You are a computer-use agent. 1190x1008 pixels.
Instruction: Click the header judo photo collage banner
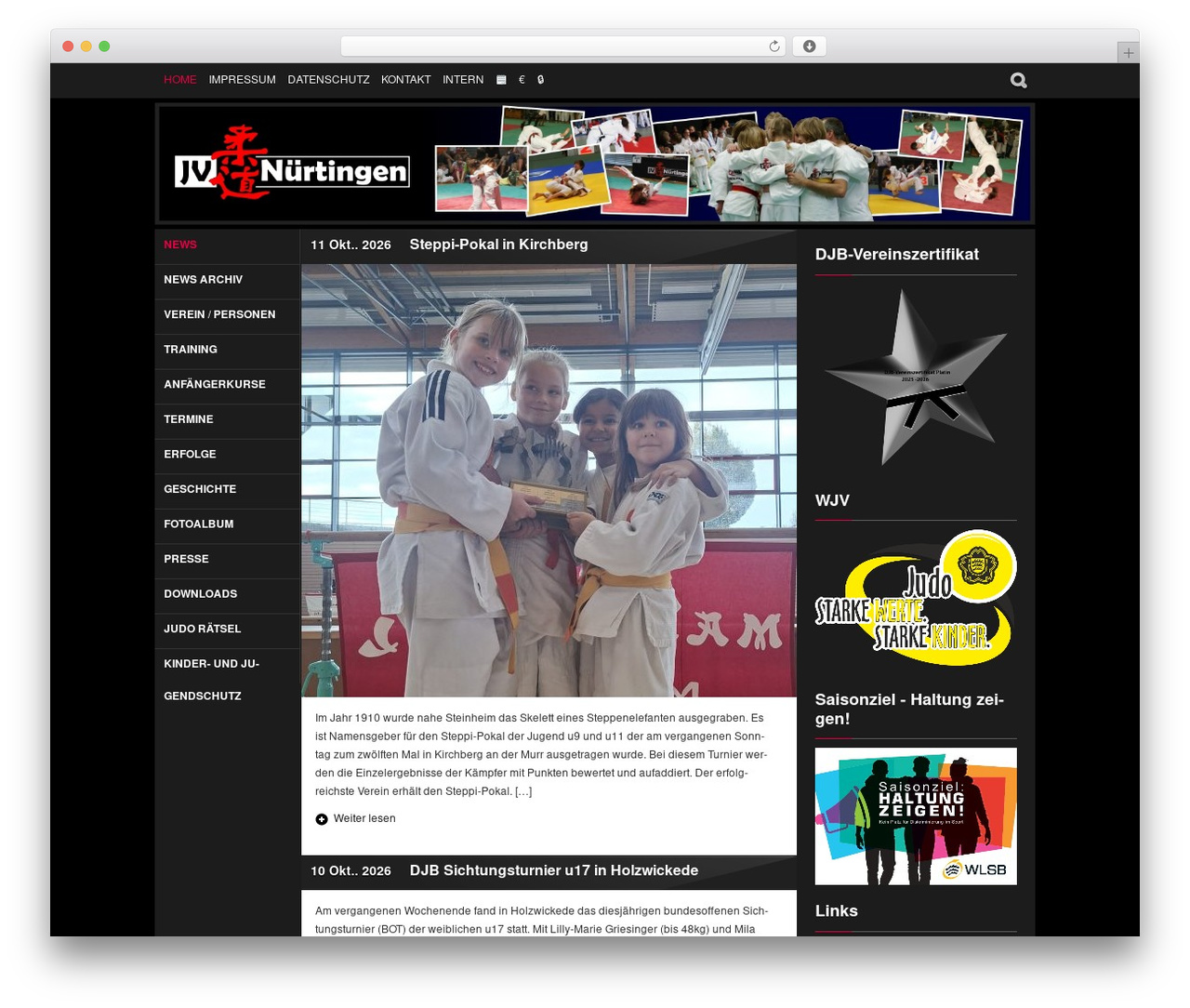(x=731, y=163)
